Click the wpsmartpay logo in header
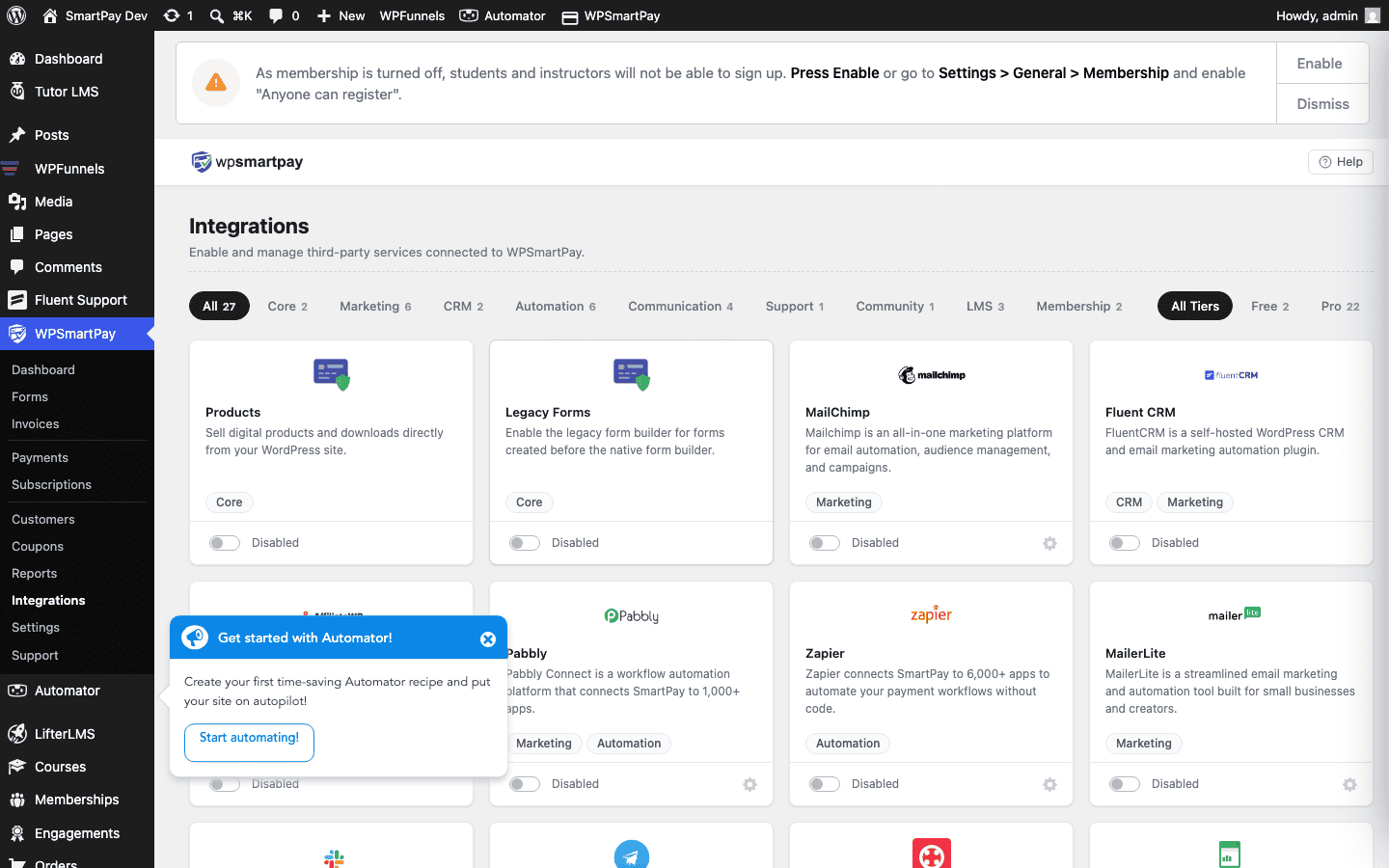 [247, 162]
